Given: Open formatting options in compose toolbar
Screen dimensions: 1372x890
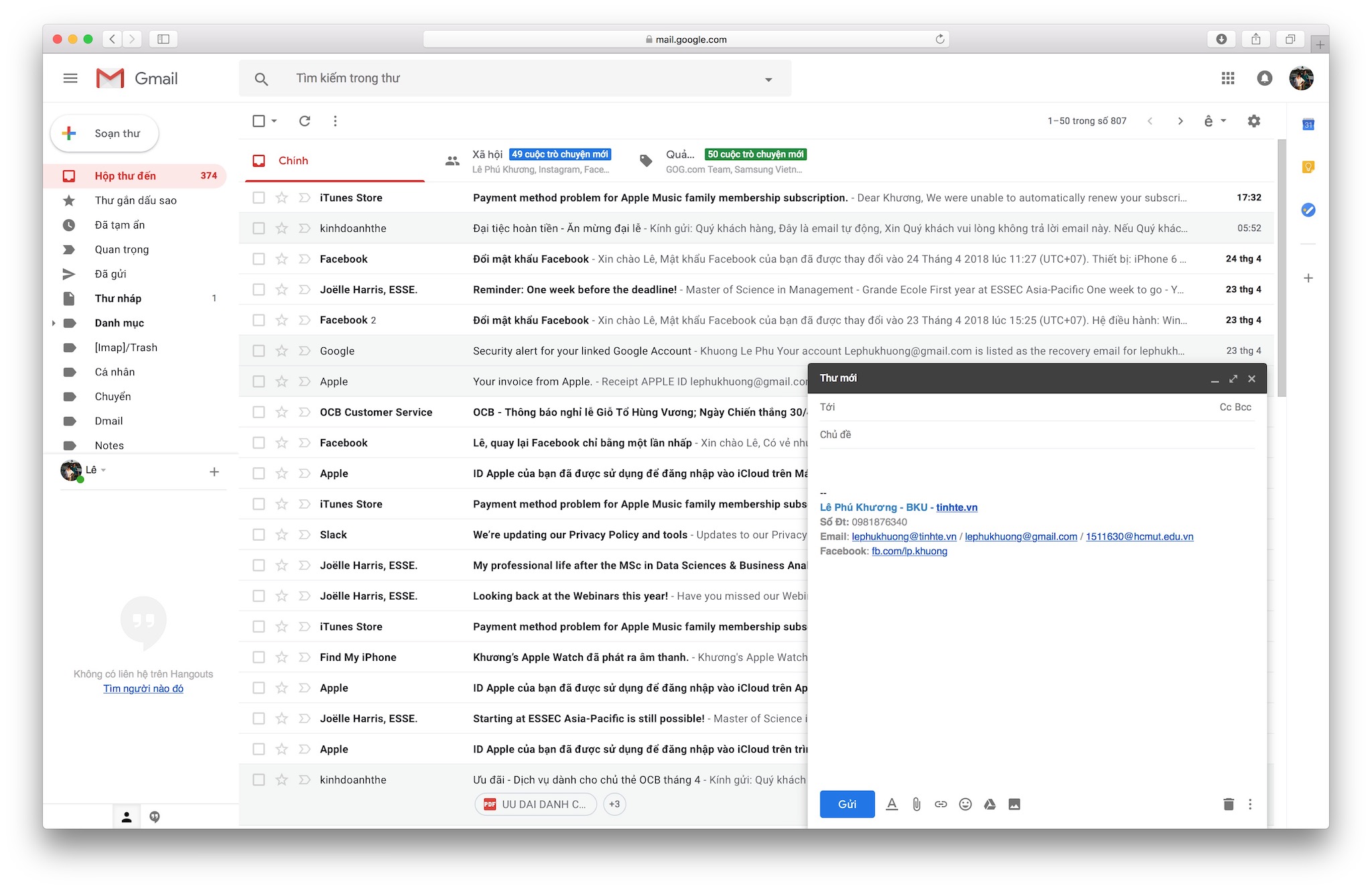Looking at the screenshot, I should coord(892,804).
